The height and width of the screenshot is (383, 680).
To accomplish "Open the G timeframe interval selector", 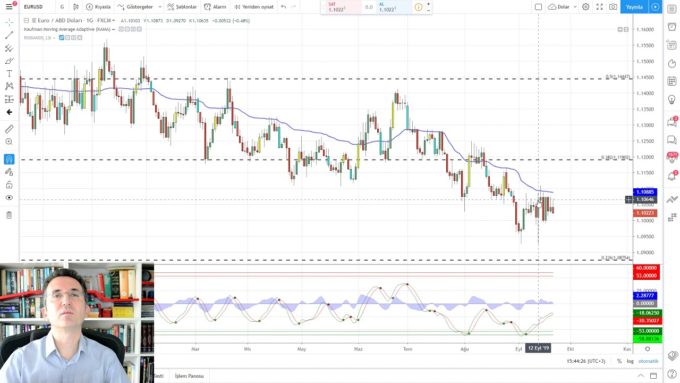I will [62, 7].
